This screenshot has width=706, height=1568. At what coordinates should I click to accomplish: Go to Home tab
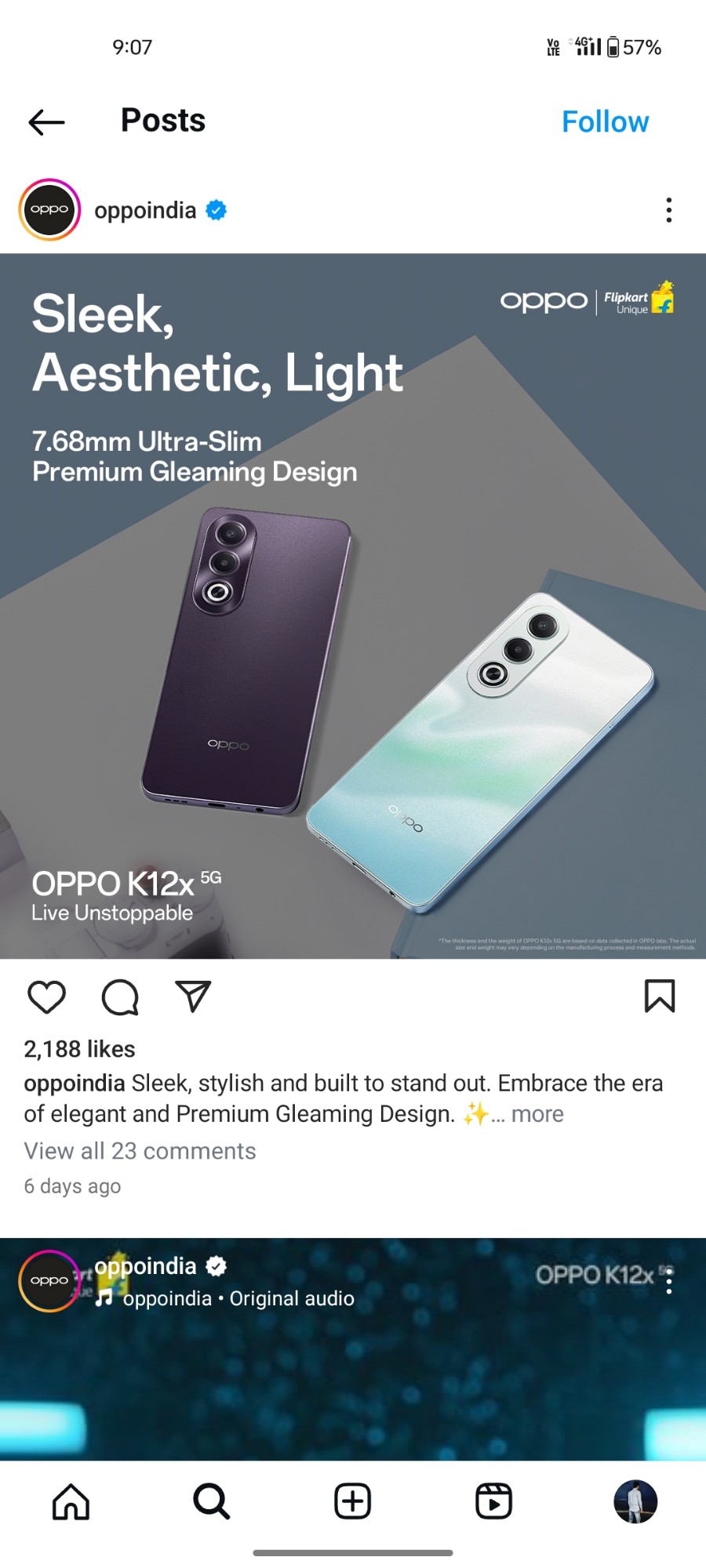click(x=71, y=1501)
